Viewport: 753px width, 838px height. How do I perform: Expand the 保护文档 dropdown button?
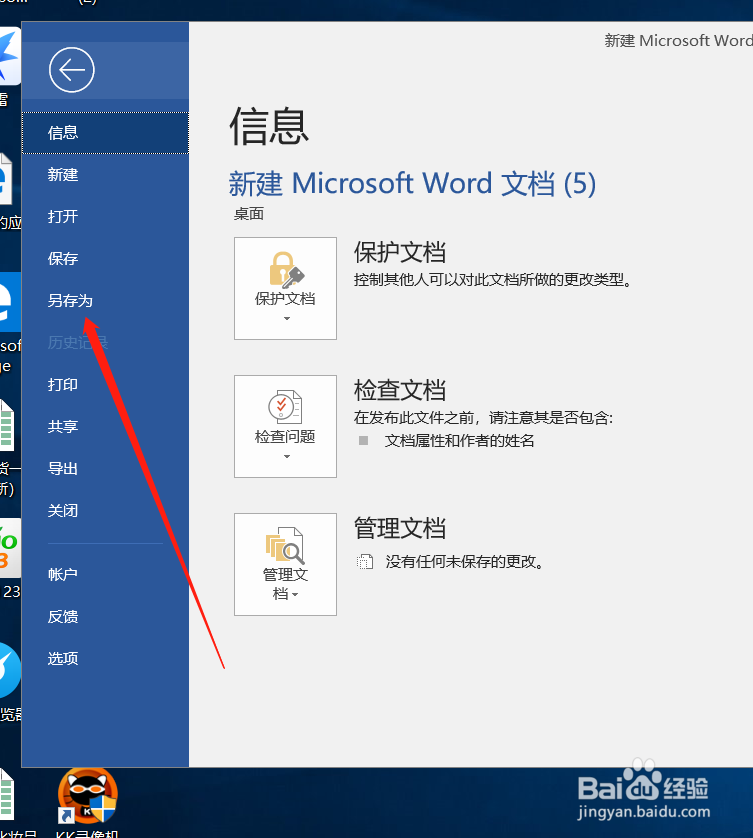point(285,289)
